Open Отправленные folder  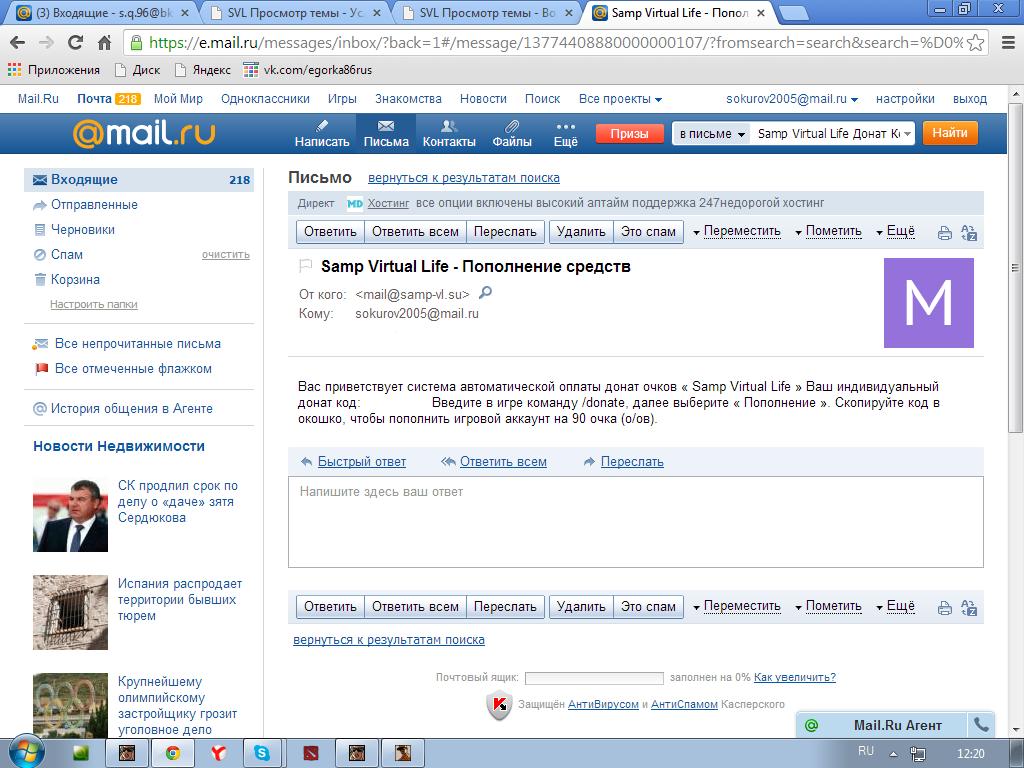tap(94, 204)
